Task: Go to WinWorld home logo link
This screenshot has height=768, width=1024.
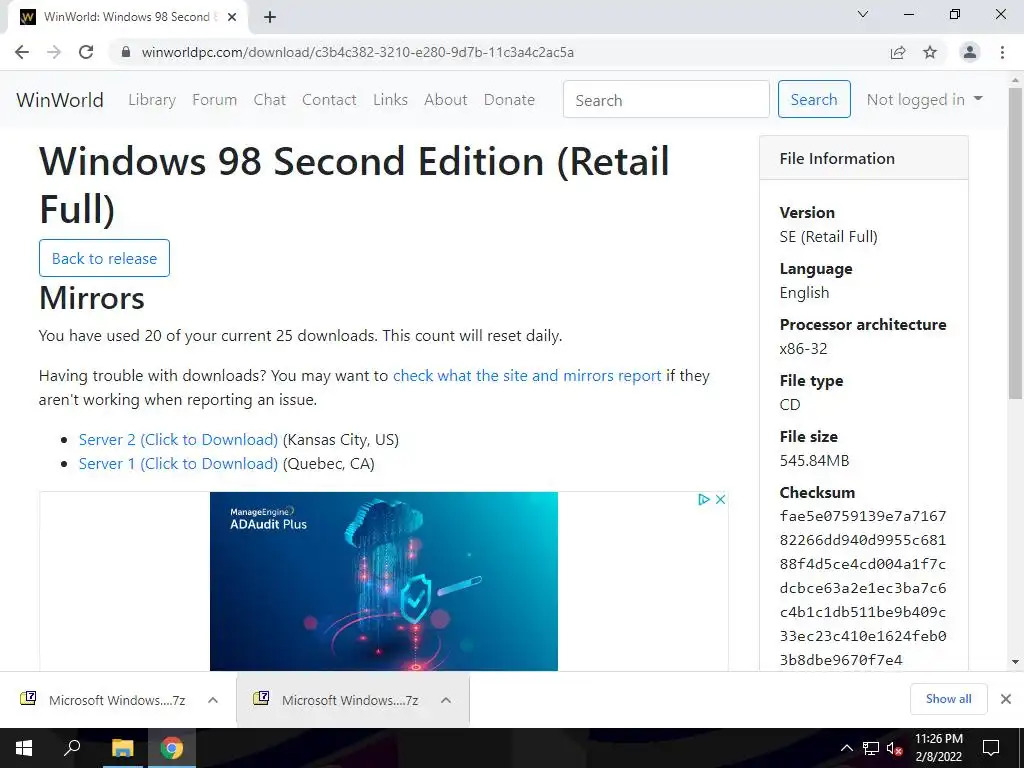Action: pos(60,100)
